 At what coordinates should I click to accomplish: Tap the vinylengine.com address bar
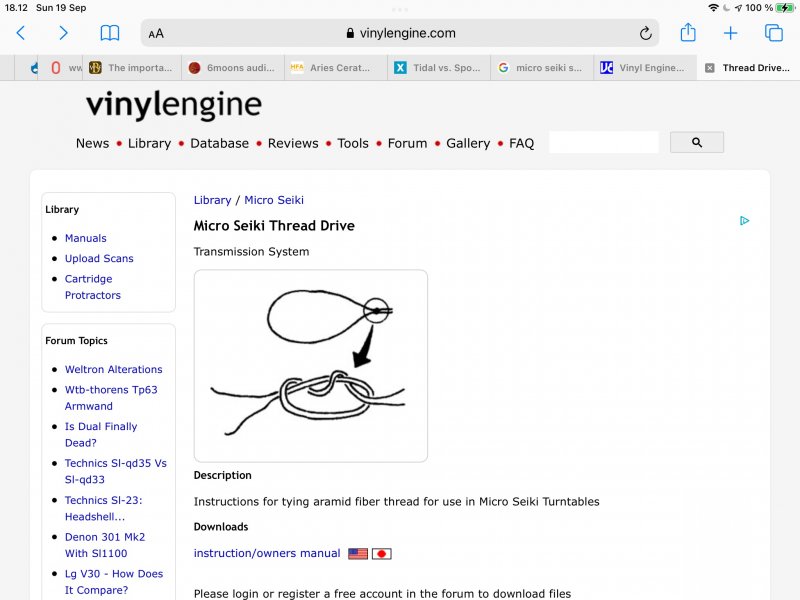tap(399, 33)
